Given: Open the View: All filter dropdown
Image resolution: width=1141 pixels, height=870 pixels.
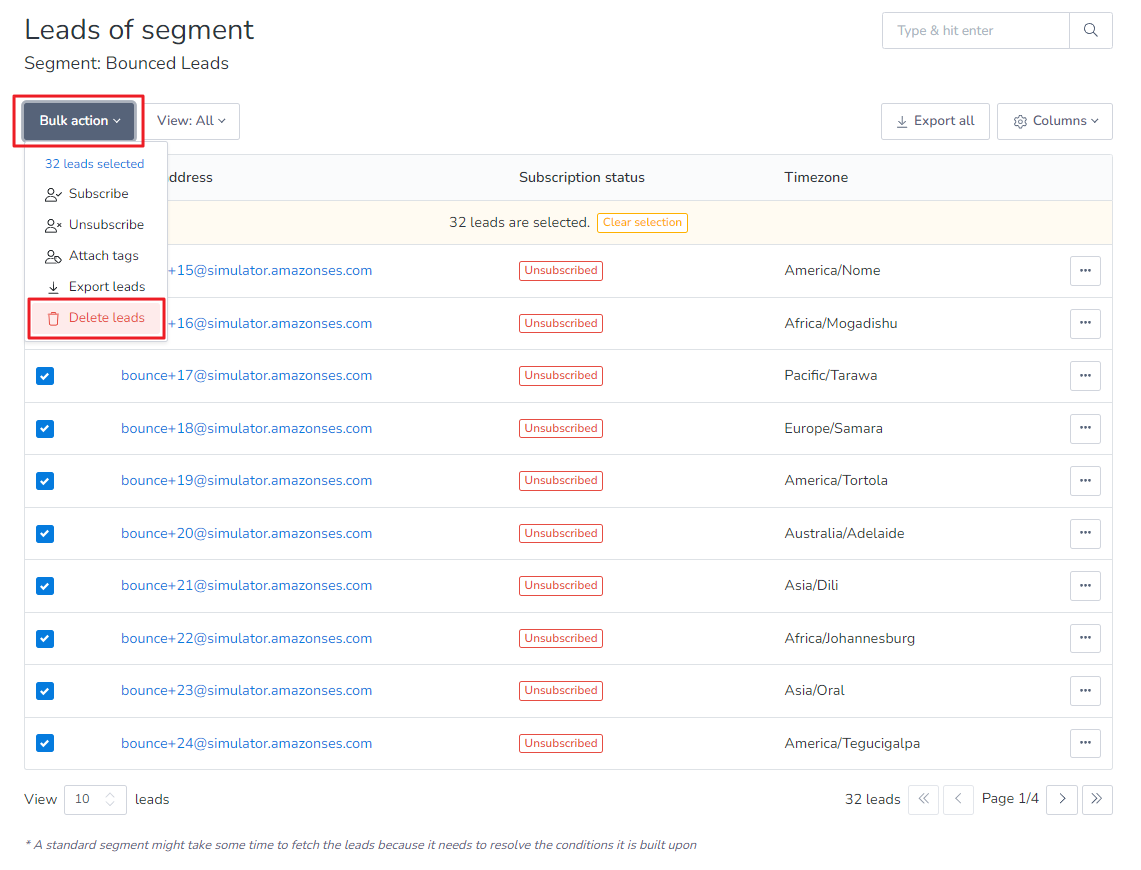Looking at the screenshot, I should point(191,121).
